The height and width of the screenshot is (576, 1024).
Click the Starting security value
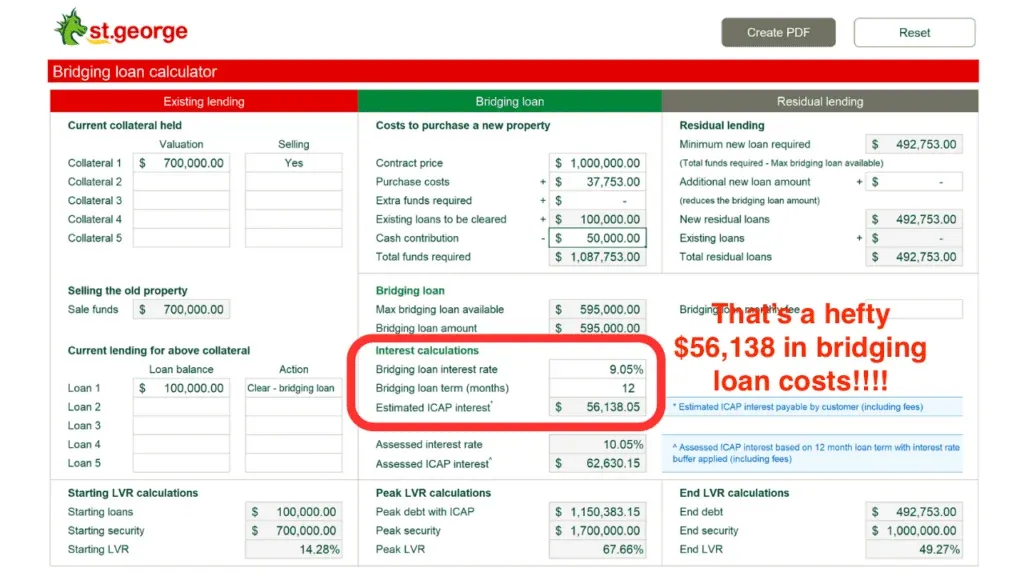pos(293,530)
